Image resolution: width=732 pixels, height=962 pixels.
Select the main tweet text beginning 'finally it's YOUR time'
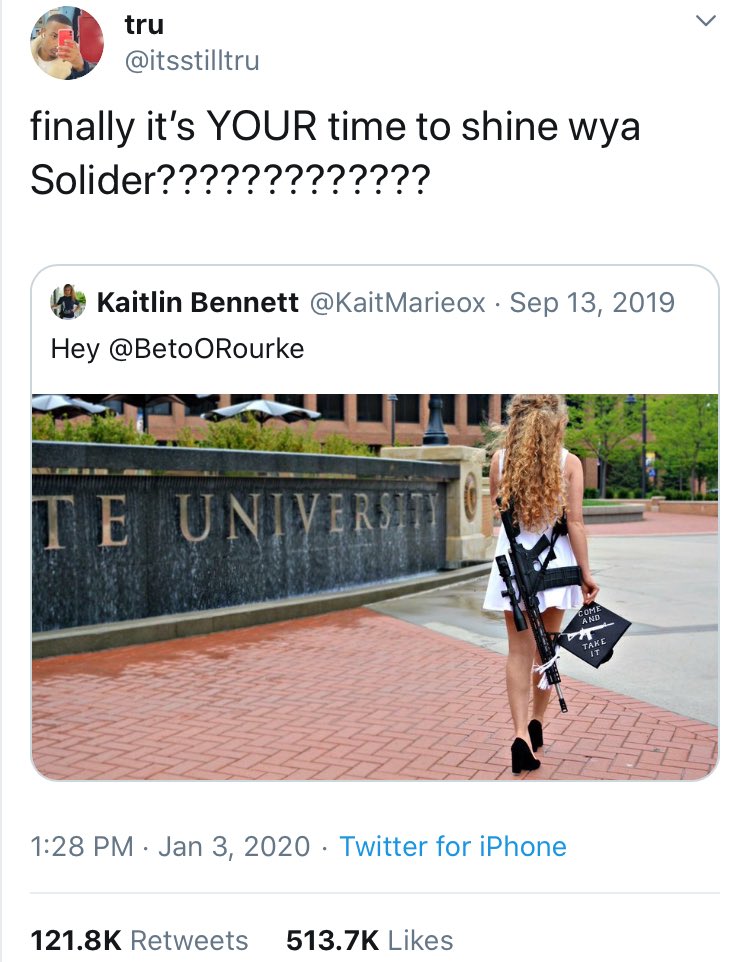point(335,153)
